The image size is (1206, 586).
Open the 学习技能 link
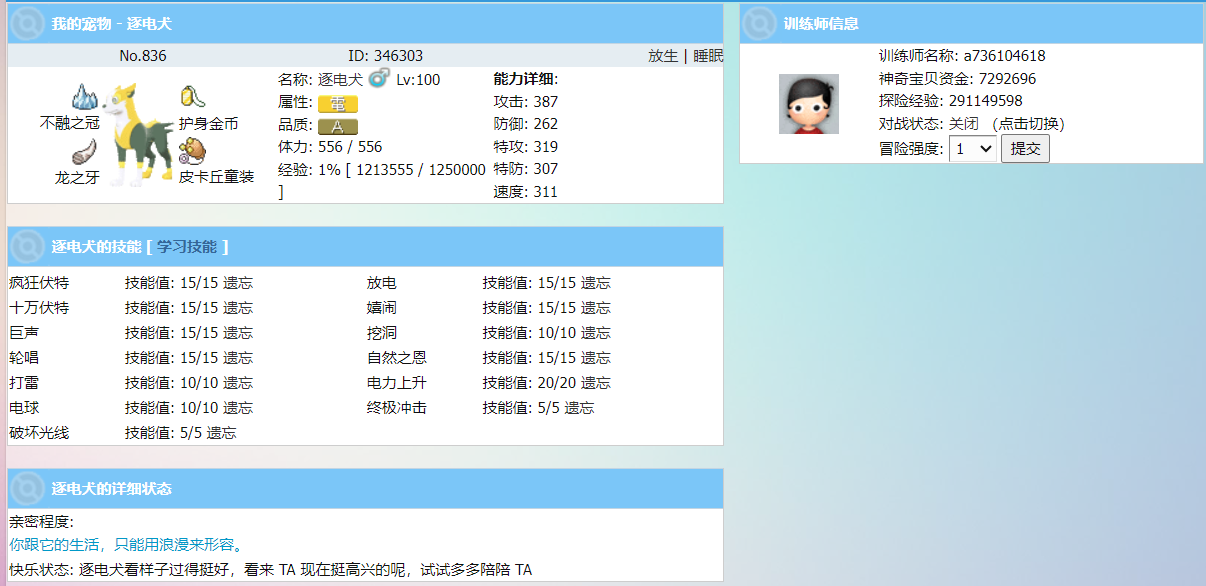click(187, 246)
